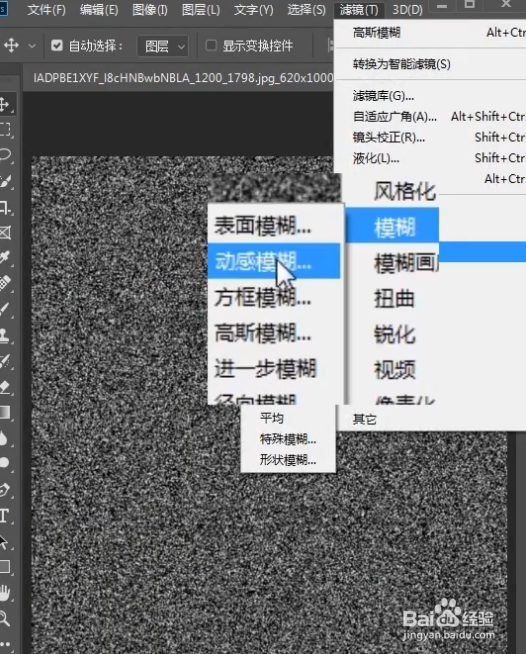This screenshot has height=654, width=526.
Task: Open the 视频 submenu
Action: (x=394, y=370)
